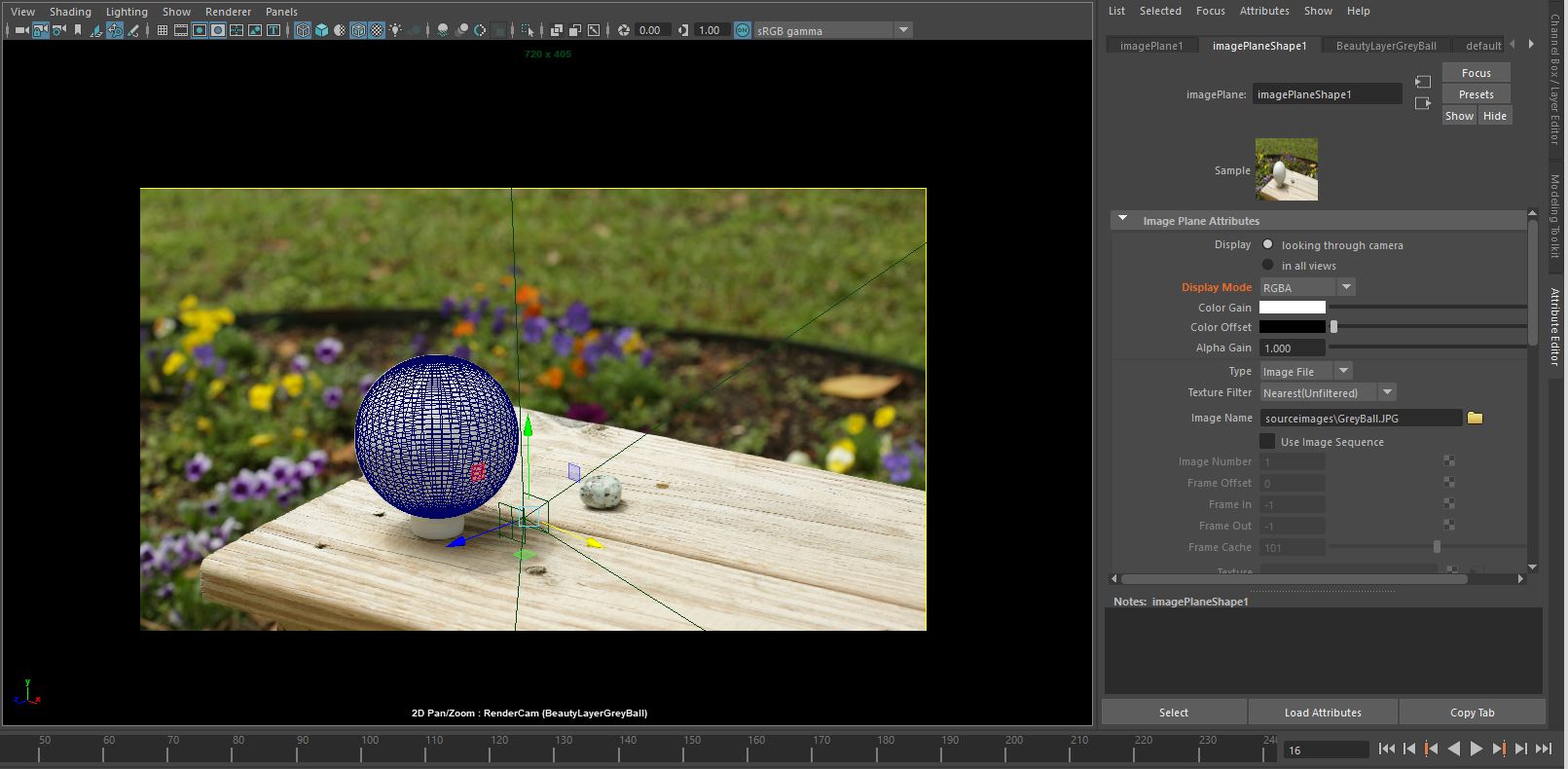Click the solid cyan cube shading icon
The width and height of the screenshot is (1568, 769).
321,30
